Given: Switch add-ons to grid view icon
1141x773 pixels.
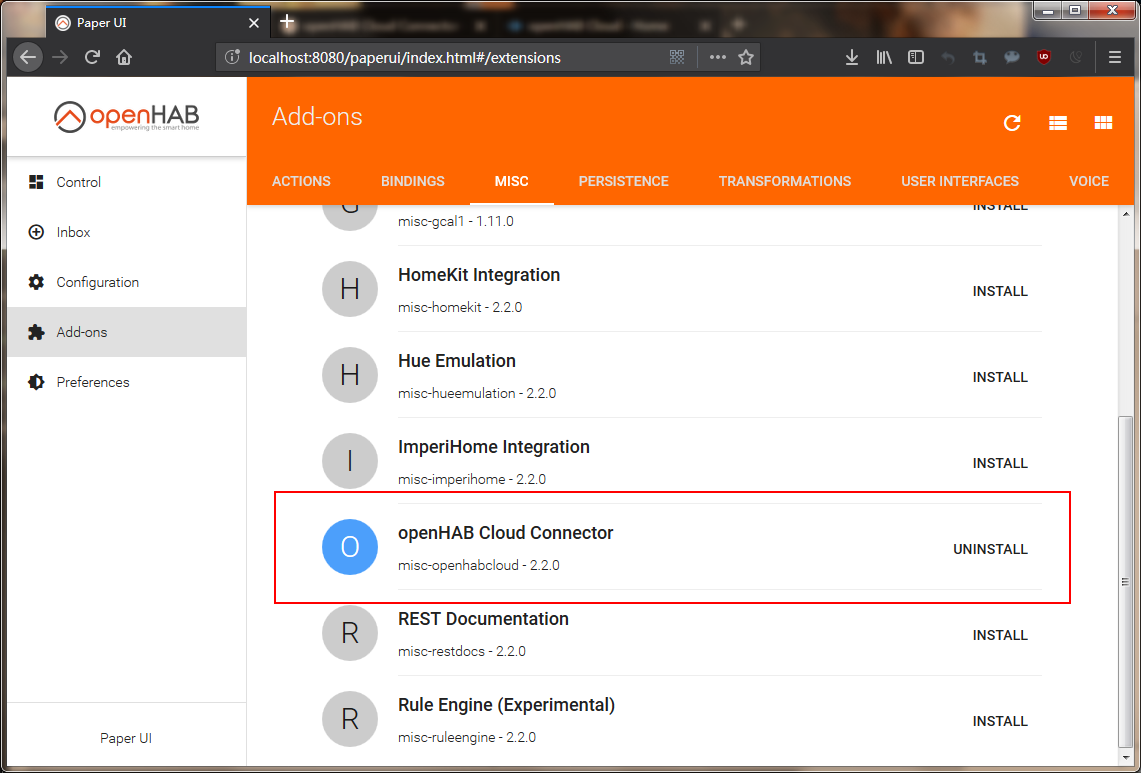Looking at the screenshot, I should [x=1103, y=123].
